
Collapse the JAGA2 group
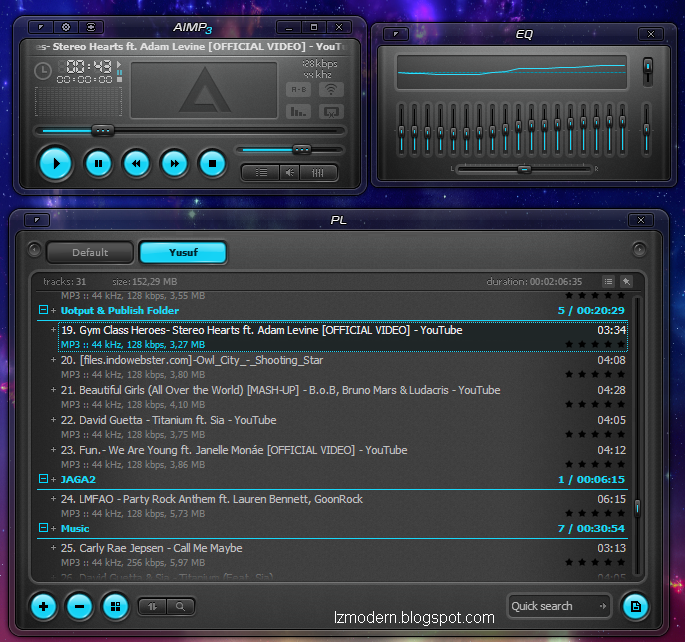coord(43,479)
